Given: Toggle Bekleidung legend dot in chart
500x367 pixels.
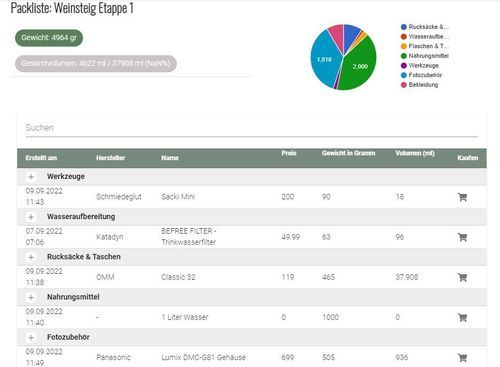Looking at the screenshot, I should click(x=404, y=85).
